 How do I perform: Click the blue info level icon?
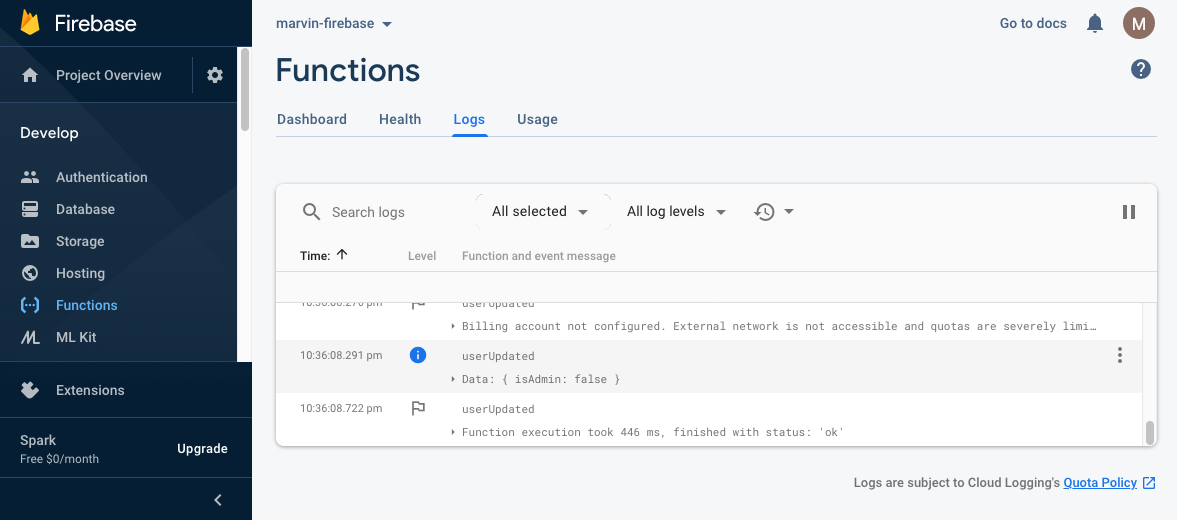418,355
